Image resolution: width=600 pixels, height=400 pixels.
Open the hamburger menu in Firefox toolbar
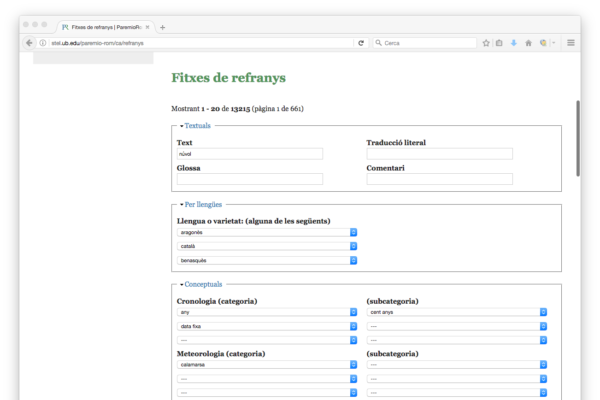pos(571,43)
